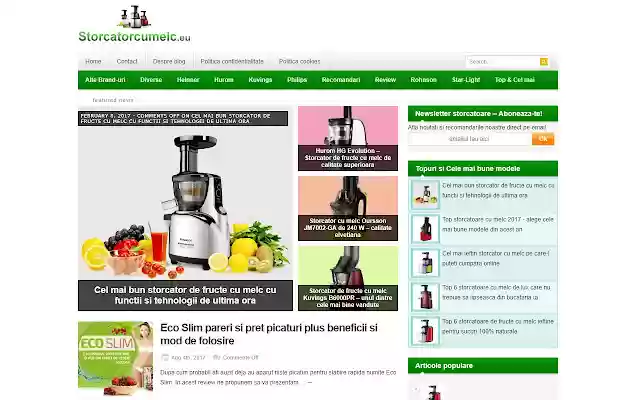Open Hurom HG Evolution featured card
The image size is (640, 400).
click(x=348, y=138)
